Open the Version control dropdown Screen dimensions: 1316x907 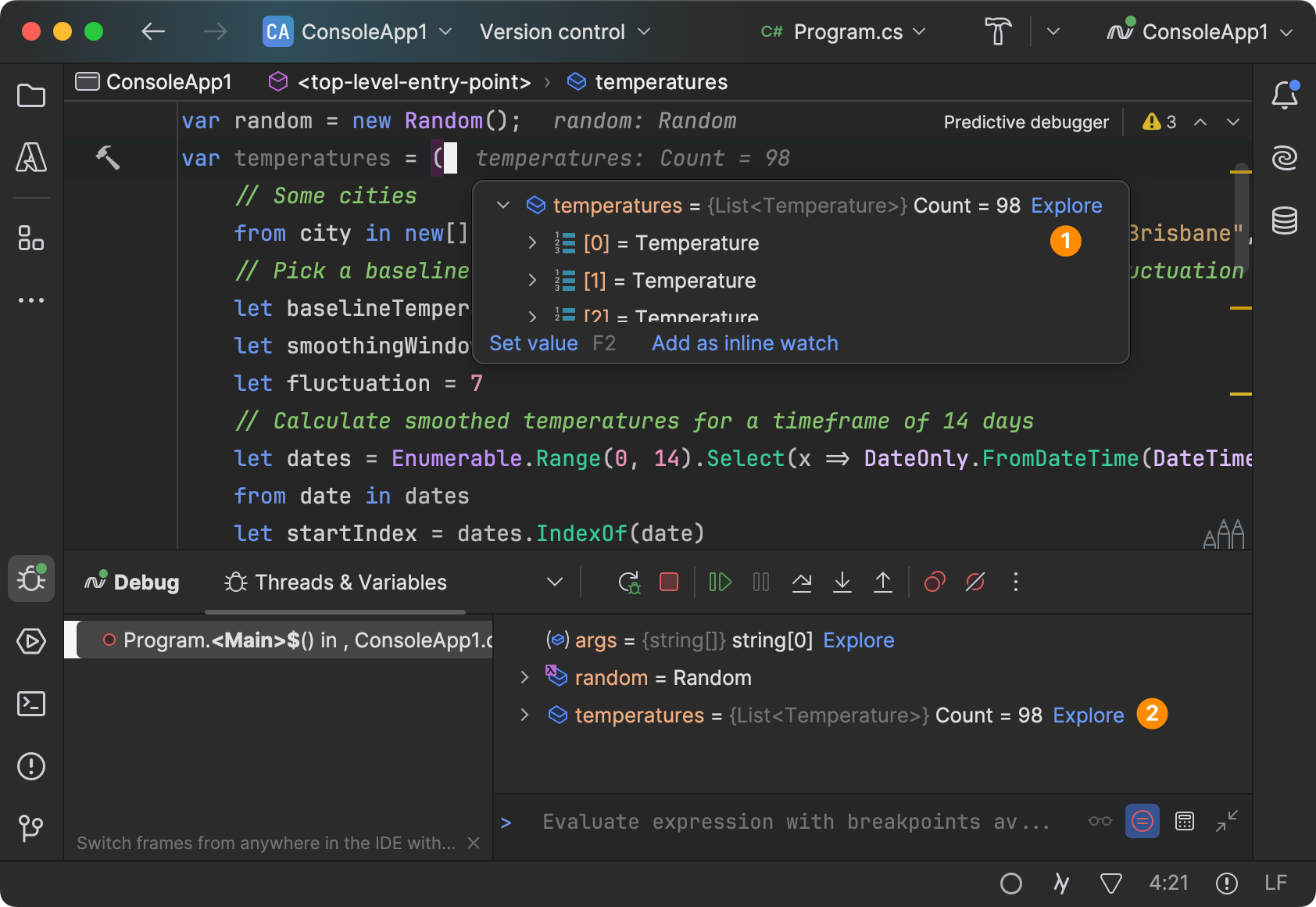coord(565,32)
